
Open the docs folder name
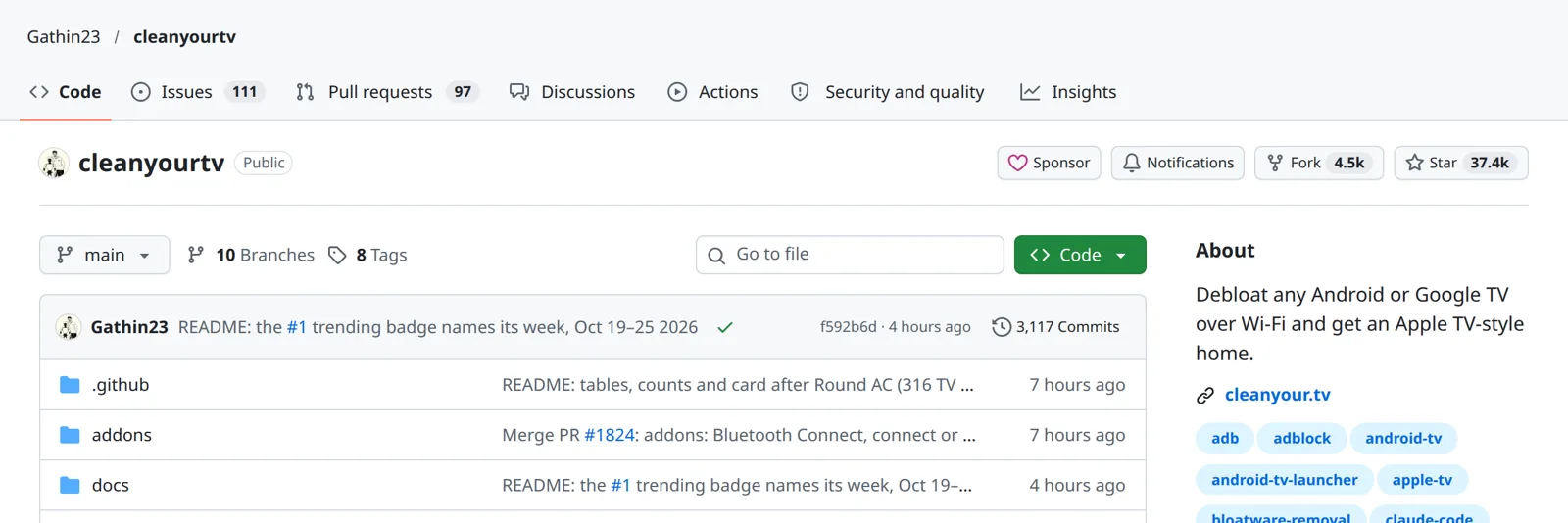pyautogui.click(x=111, y=485)
